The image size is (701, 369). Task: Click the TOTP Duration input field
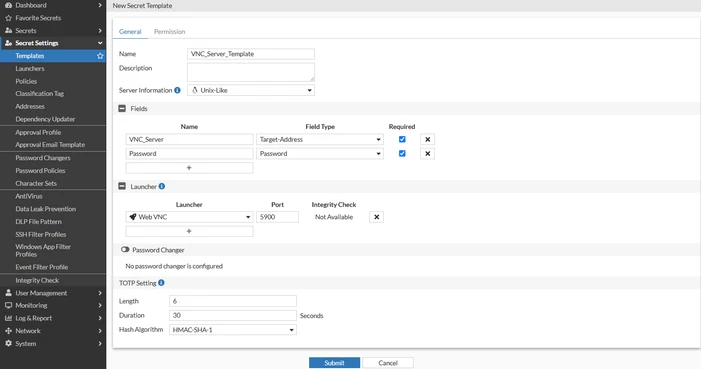pyautogui.click(x=233, y=315)
